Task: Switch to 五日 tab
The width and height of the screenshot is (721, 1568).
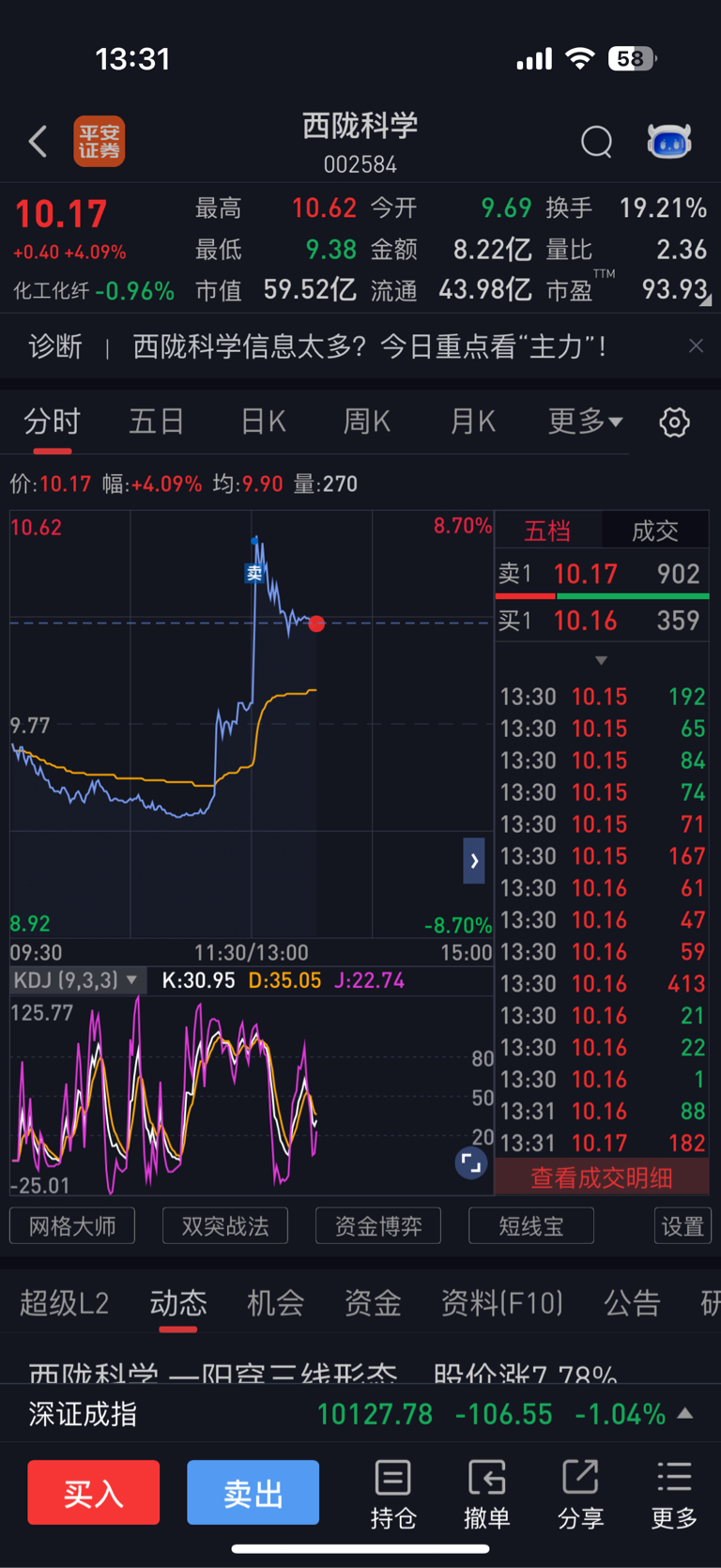Action: tap(156, 422)
